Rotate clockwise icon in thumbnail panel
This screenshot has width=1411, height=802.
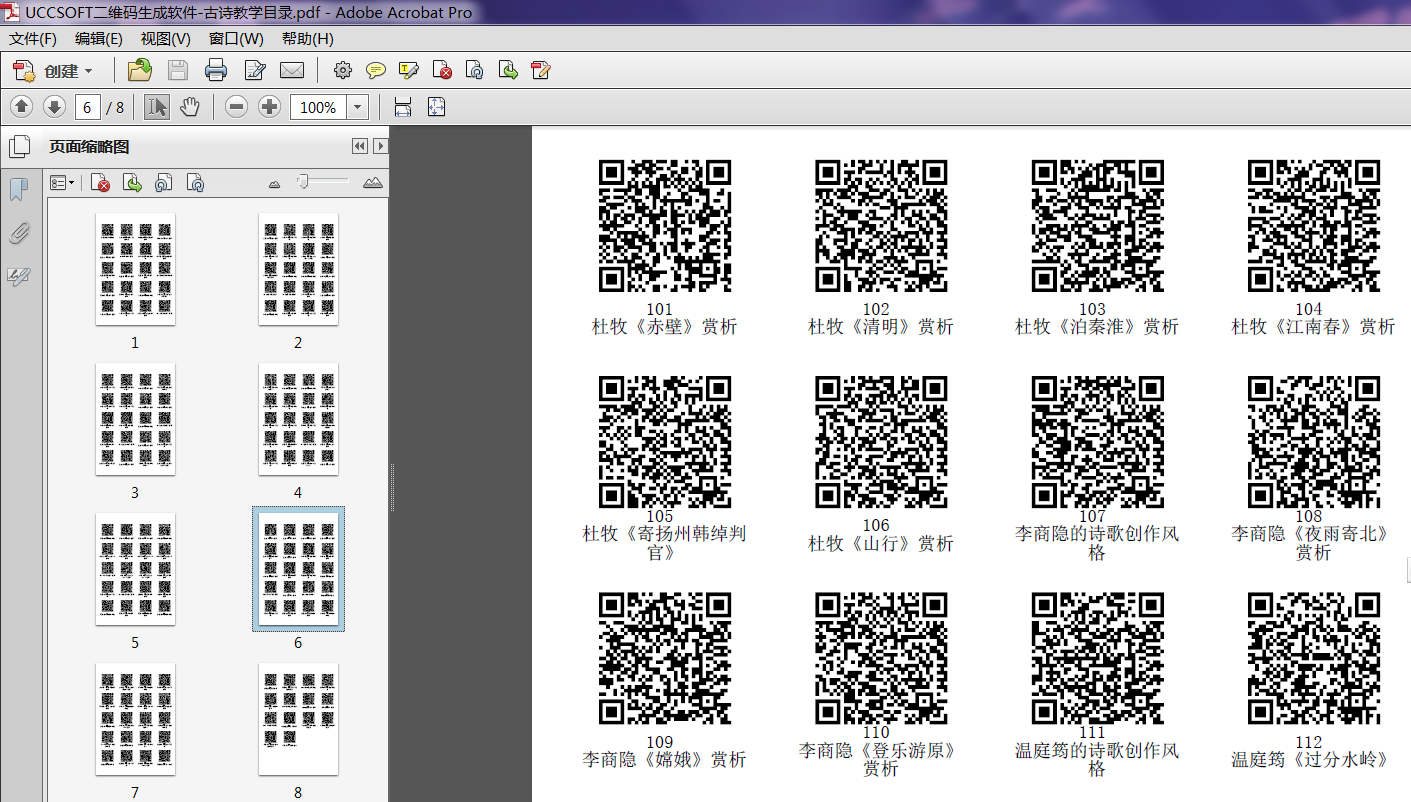tap(196, 183)
